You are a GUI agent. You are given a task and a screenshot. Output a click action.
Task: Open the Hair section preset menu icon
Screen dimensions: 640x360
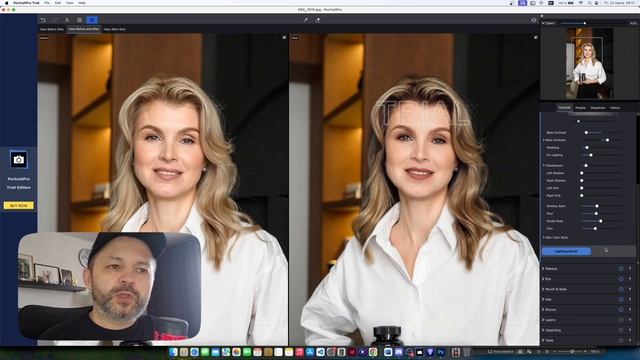(x=630, y=299)
